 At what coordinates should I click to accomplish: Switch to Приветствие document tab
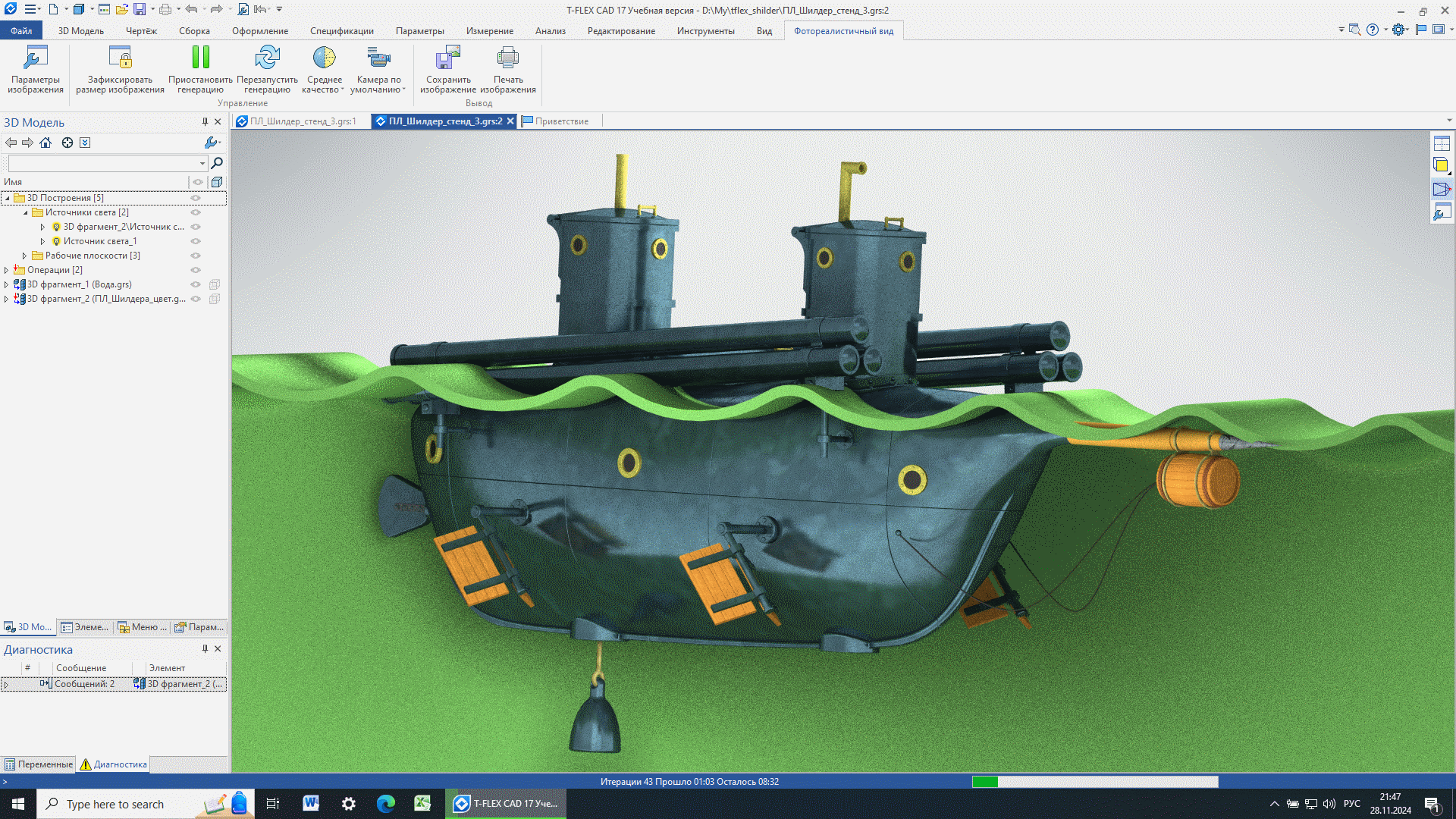pyautogui.click(x=561, y=121)
